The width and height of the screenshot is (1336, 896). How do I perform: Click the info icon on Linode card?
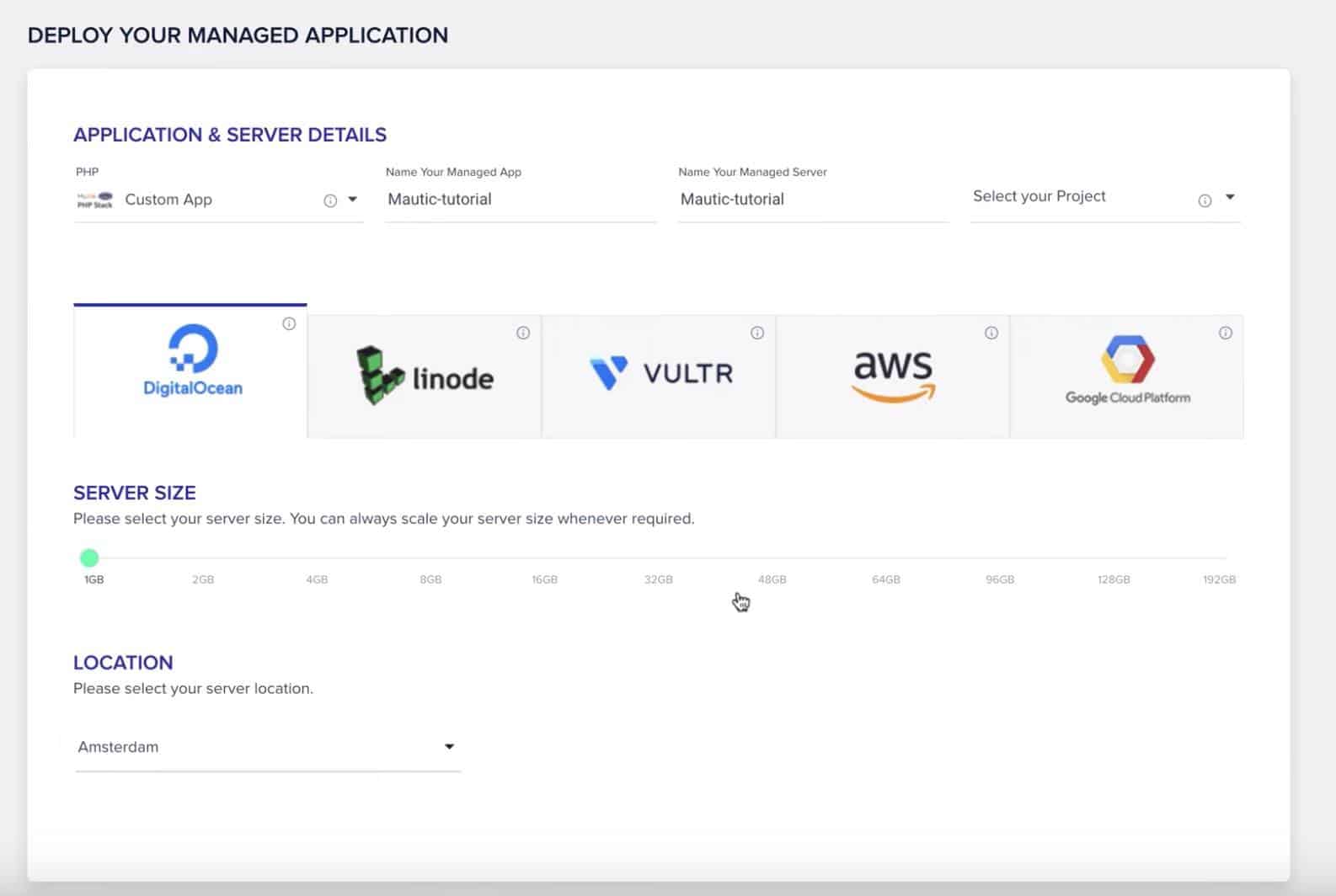tap(523, 333)
